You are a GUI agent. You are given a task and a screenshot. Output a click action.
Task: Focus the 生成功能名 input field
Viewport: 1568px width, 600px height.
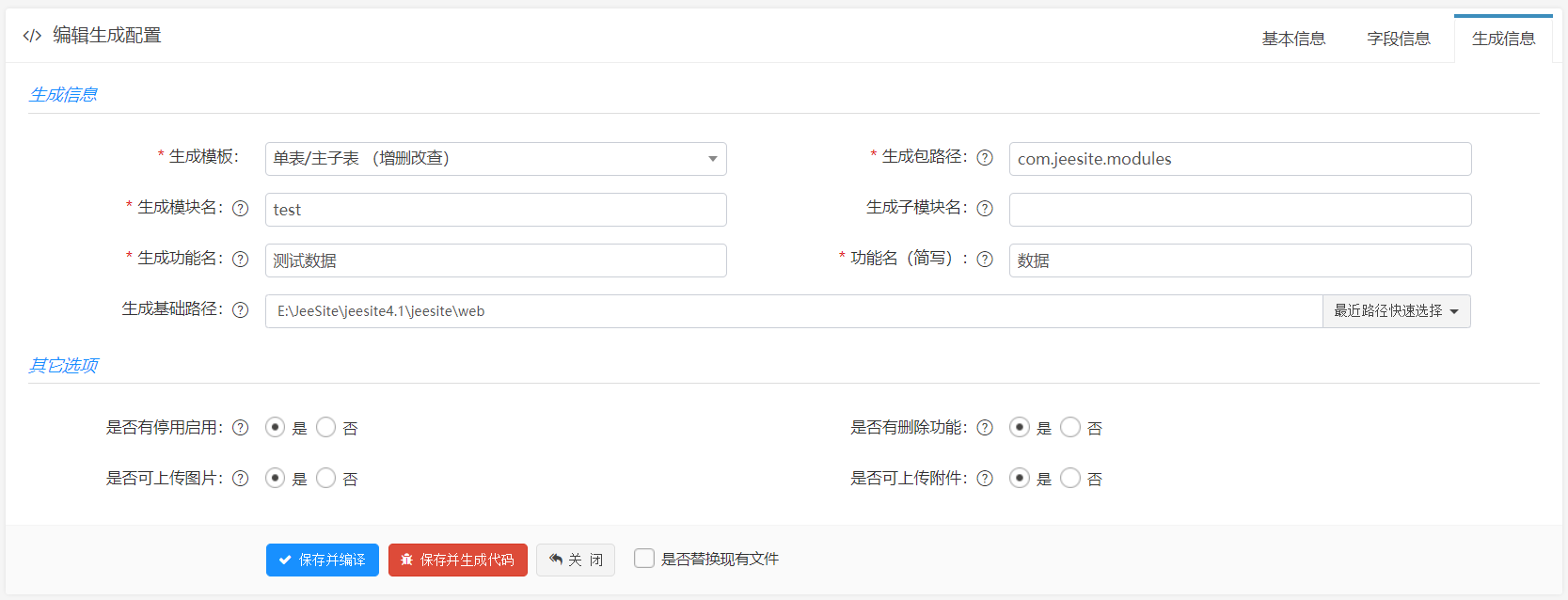[496, 261]
